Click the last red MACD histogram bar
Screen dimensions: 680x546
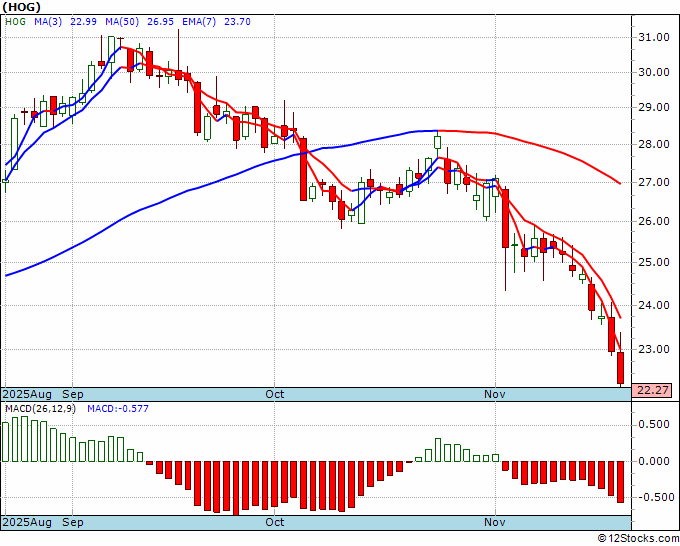click(621, 482)
